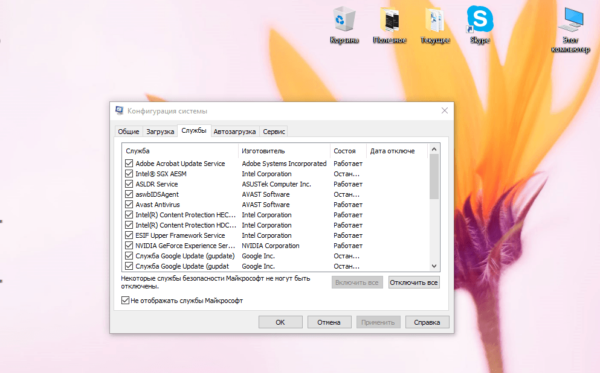Select the Службы tab

click(x=194, y=131)
